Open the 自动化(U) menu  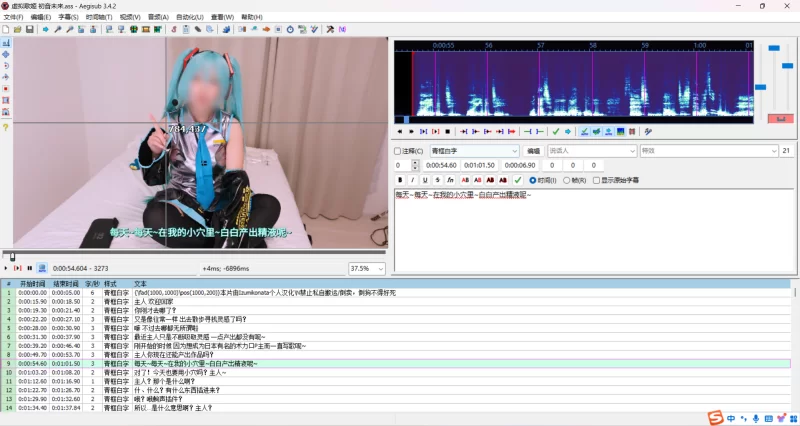(189, 17)
